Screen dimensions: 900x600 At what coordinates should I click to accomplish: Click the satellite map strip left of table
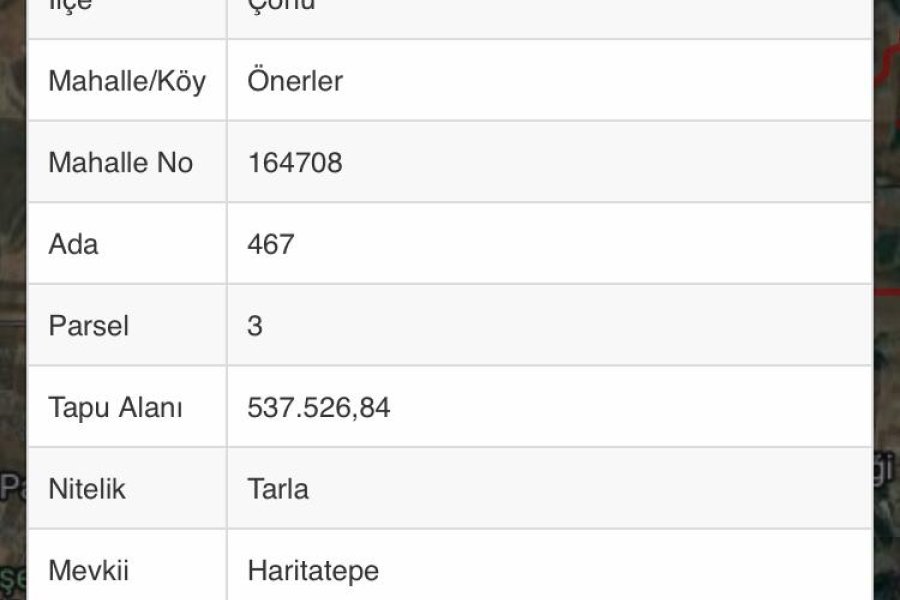[x=13, y=300]
